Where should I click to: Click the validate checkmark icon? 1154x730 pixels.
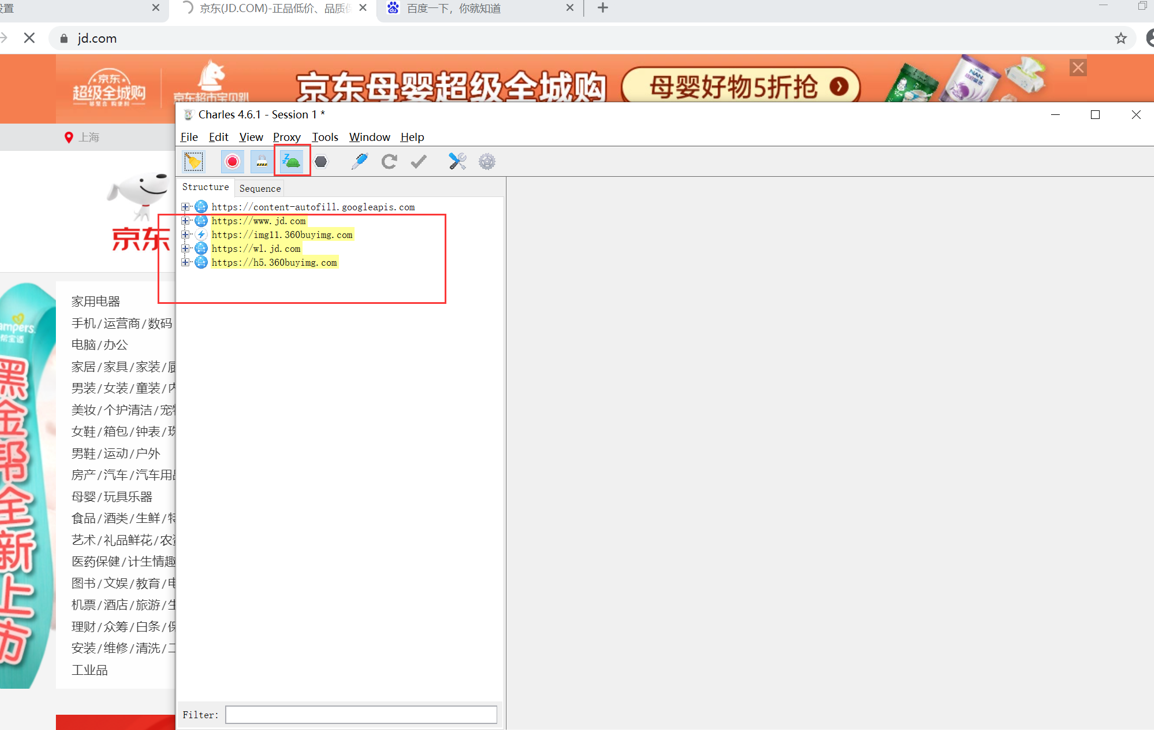(419, 162)
